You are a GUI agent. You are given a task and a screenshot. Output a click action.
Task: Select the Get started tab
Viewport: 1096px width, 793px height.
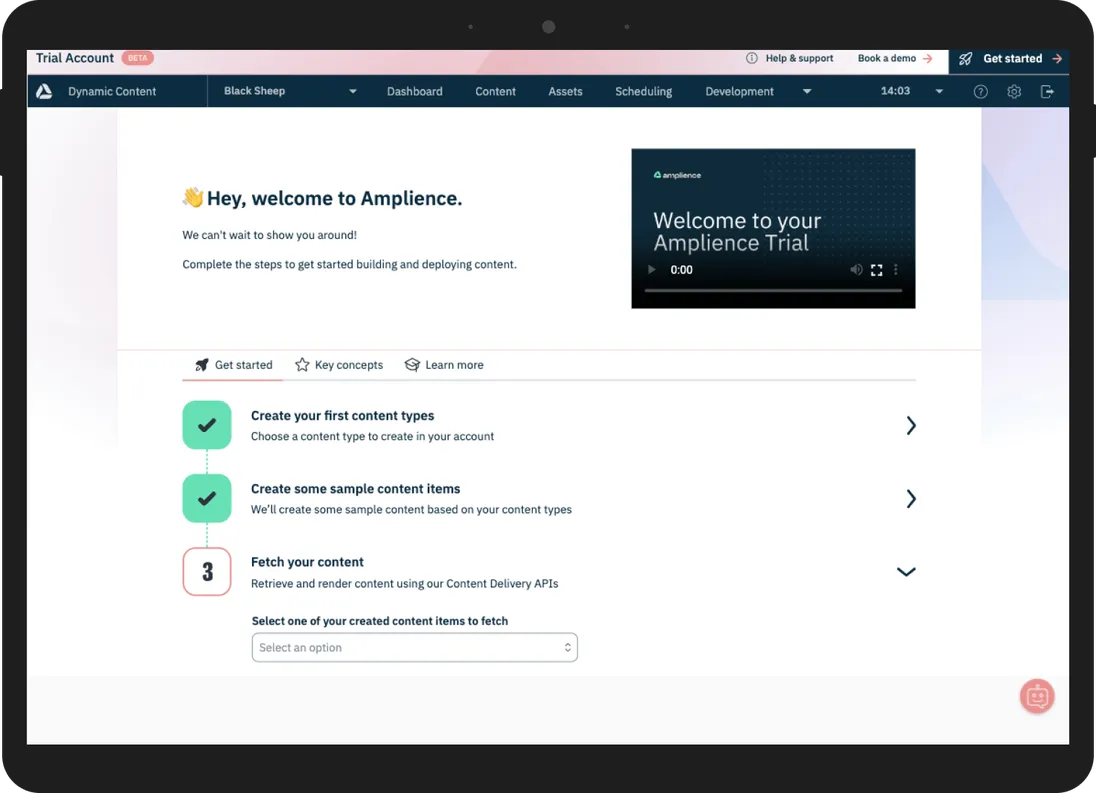pos(233,365)
